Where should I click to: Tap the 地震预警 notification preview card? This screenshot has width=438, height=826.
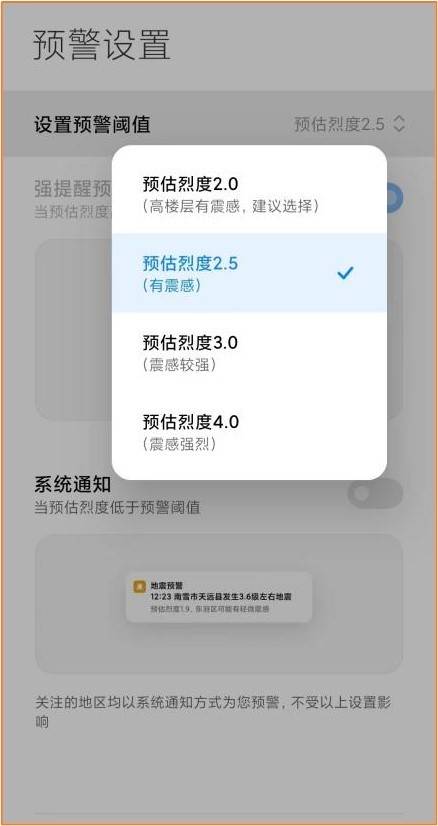pos(219,597)
